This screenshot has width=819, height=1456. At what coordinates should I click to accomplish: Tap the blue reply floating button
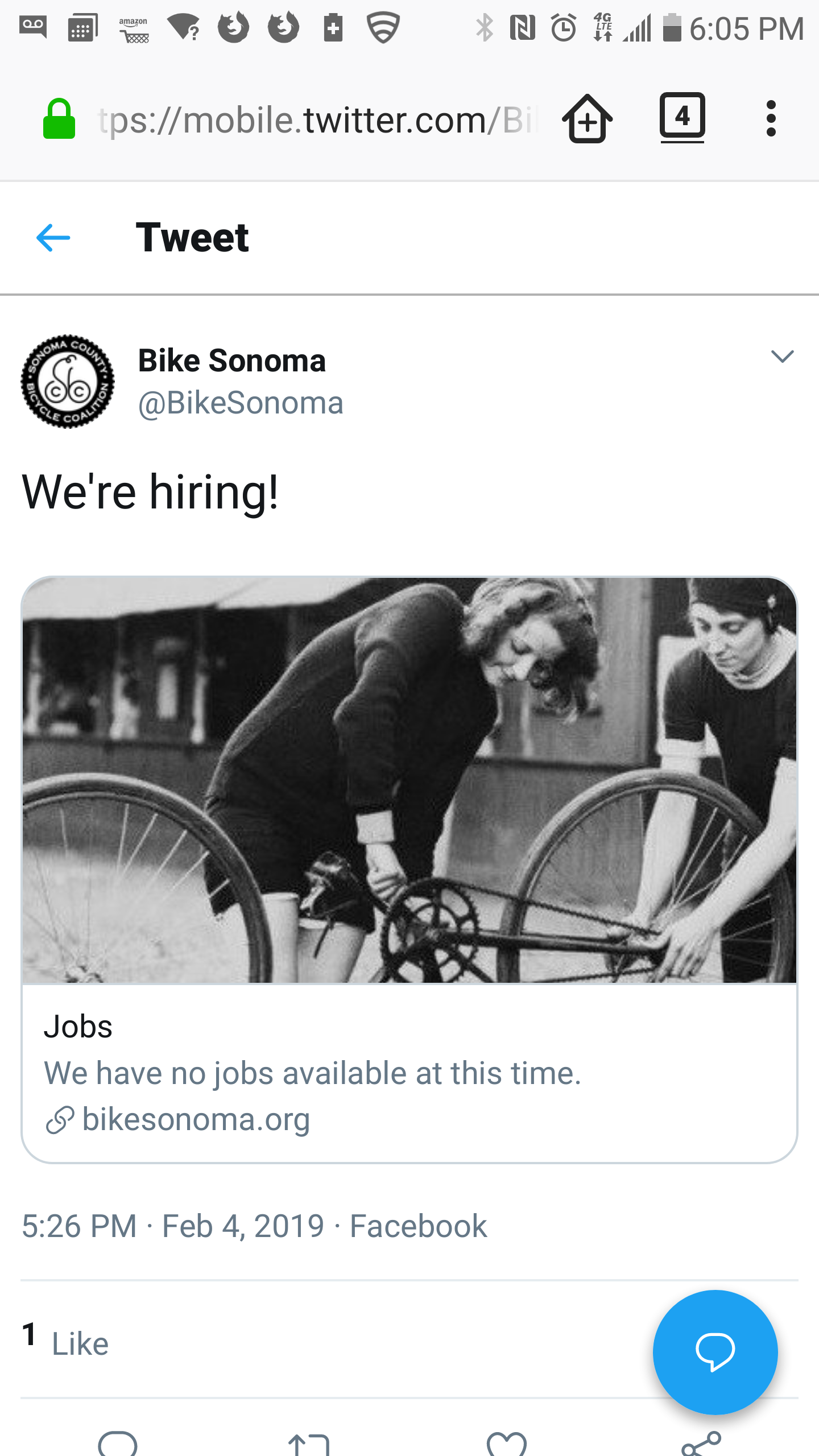pos(715,1352)
